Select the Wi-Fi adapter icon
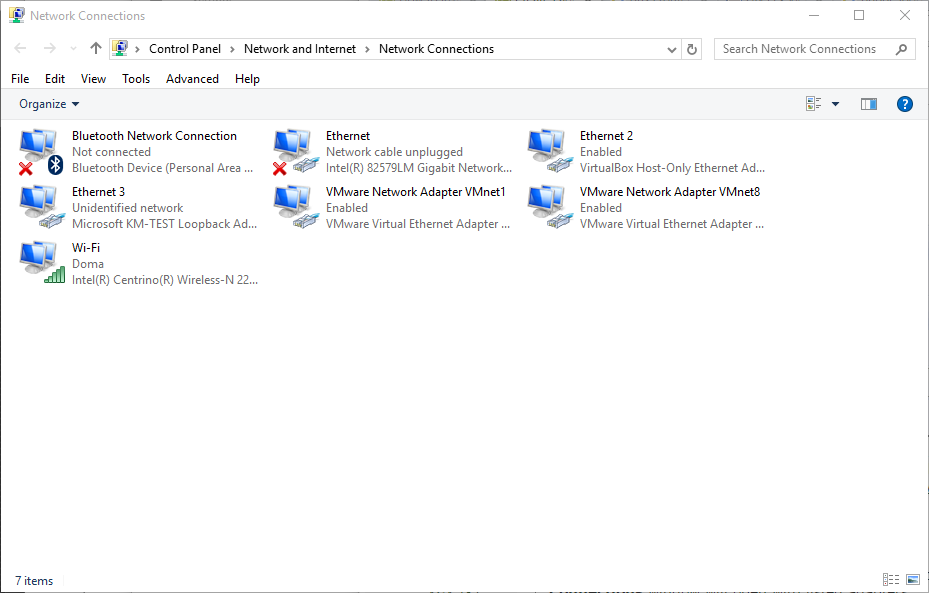 41,264
